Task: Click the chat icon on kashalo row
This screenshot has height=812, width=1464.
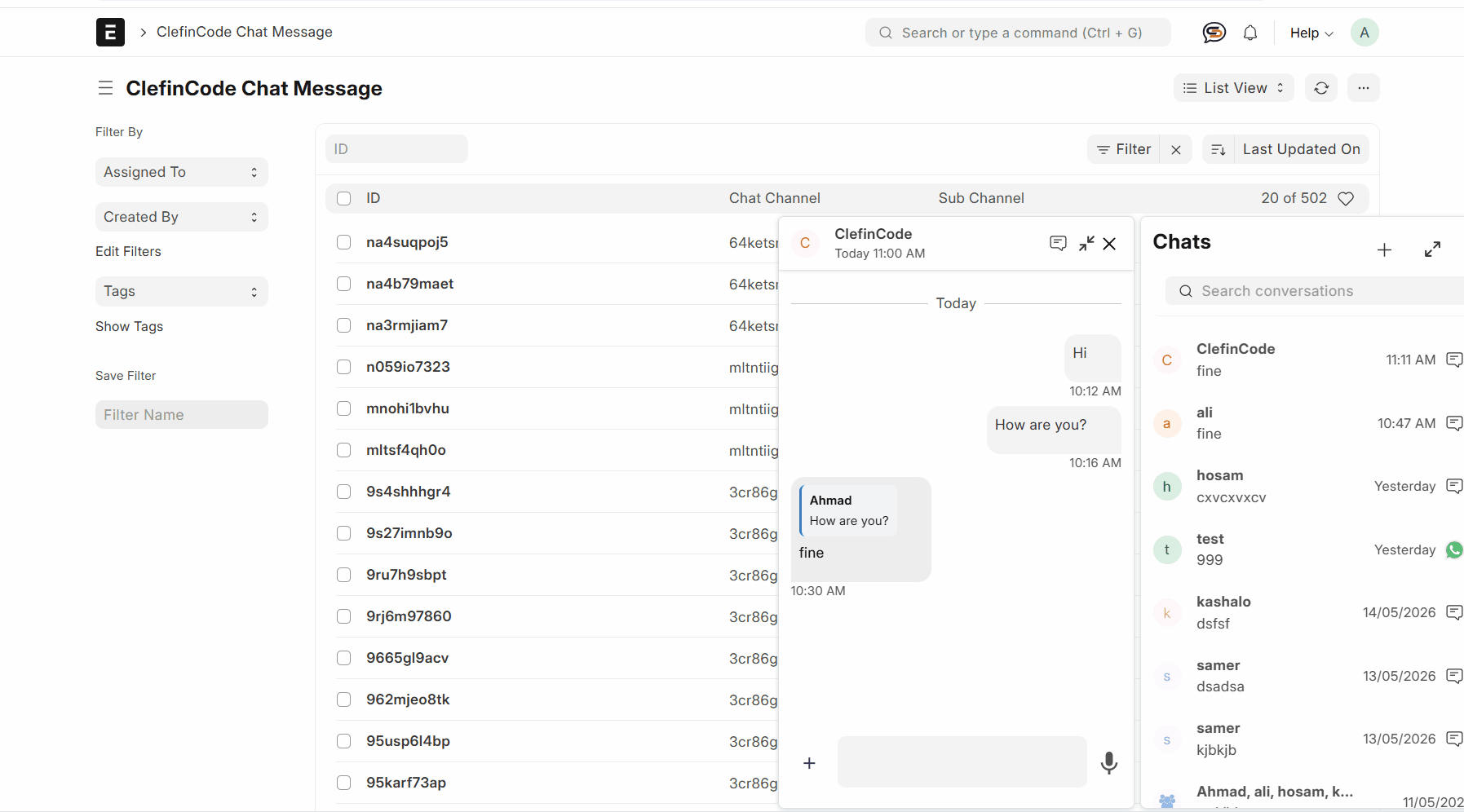Action: [1454, 612]
